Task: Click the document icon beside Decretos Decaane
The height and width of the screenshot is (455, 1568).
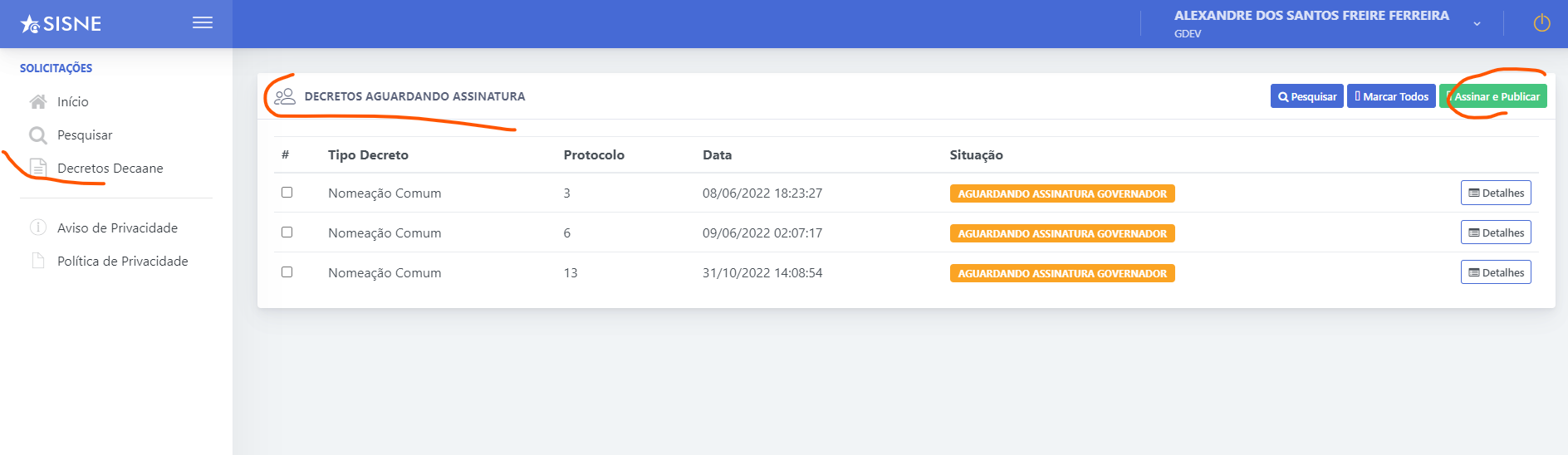Action: pos(38,168)
